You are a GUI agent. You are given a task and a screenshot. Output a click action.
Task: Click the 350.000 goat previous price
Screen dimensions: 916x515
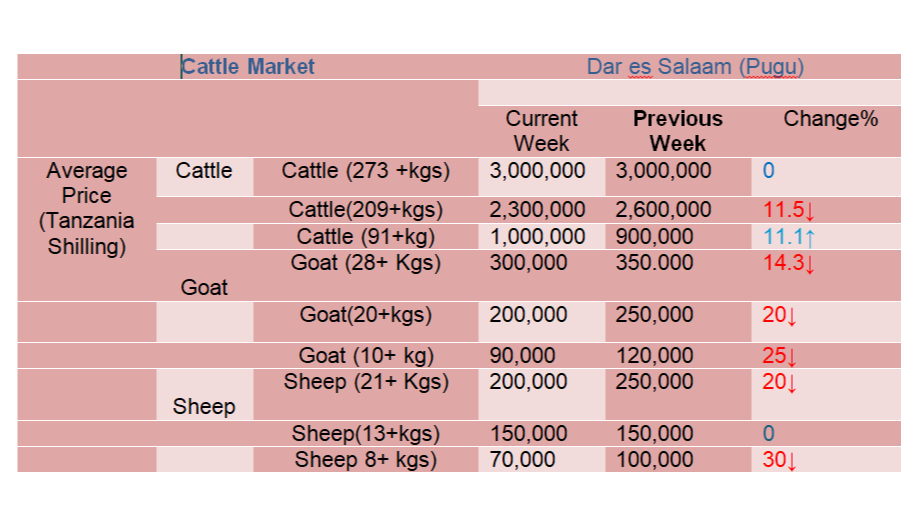[654, 263]
